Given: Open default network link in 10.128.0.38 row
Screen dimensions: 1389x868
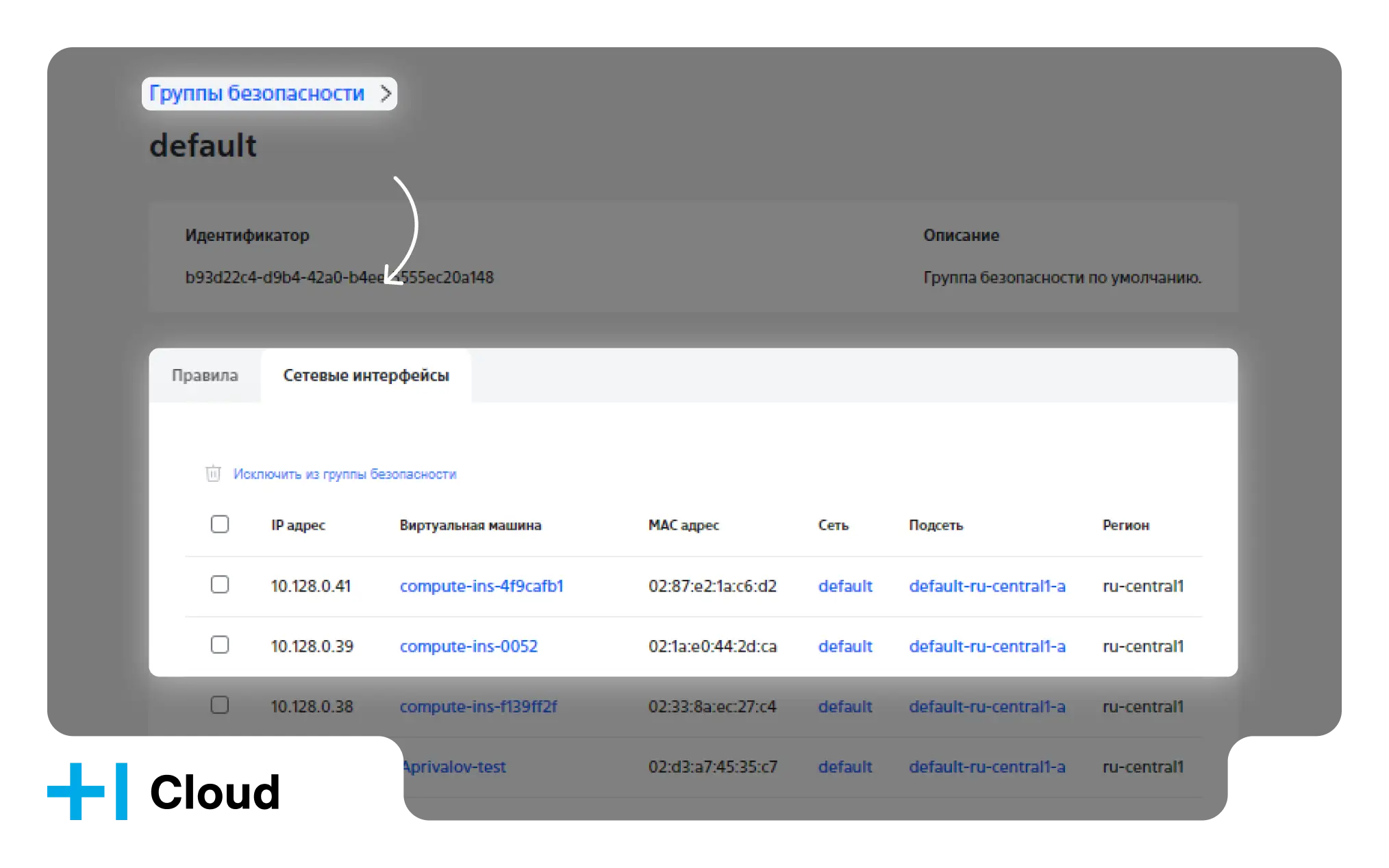Looking at the screenshot, I should 845,706.
